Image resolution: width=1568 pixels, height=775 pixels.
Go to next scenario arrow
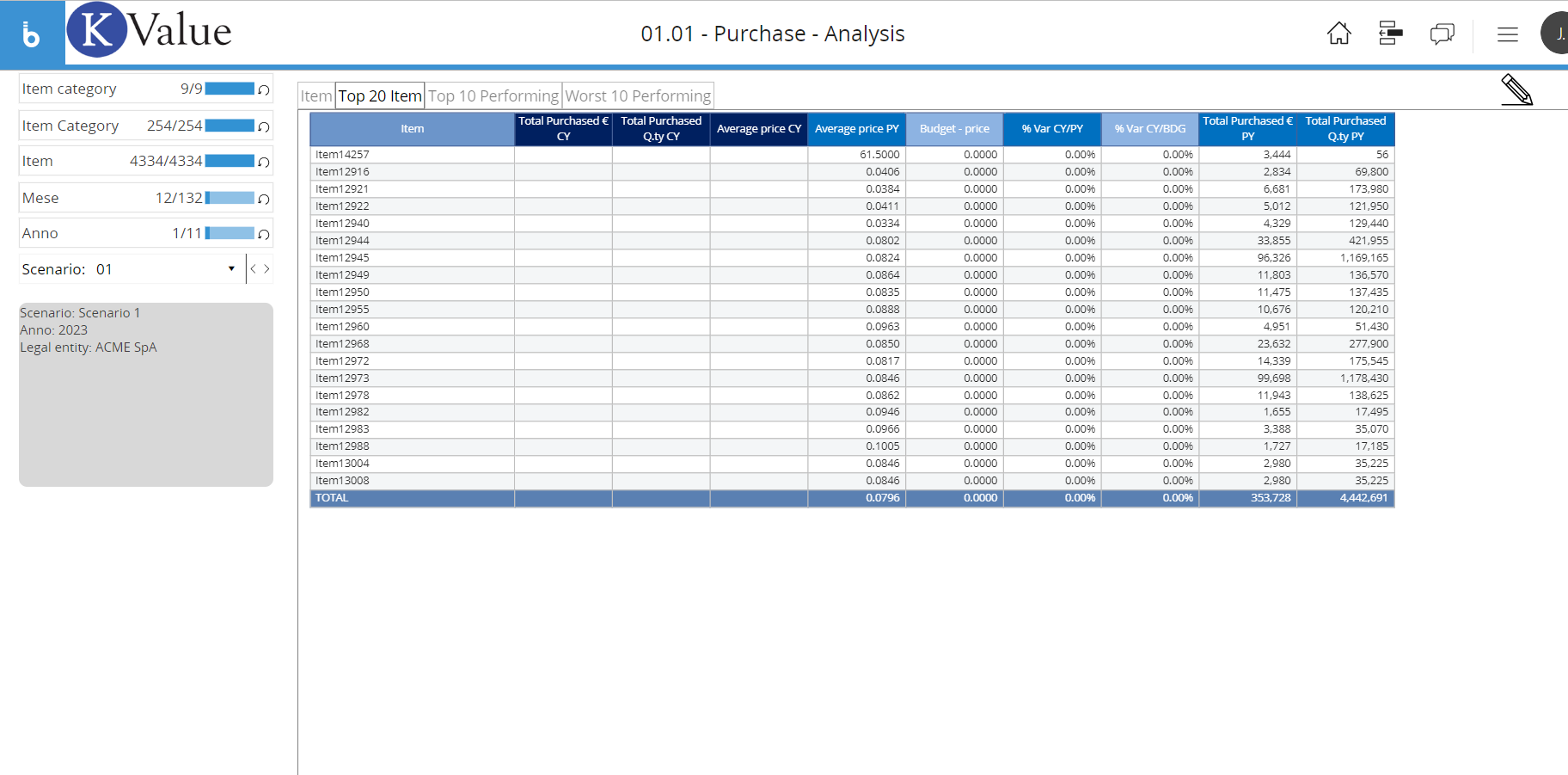click(x=267, y=269)
